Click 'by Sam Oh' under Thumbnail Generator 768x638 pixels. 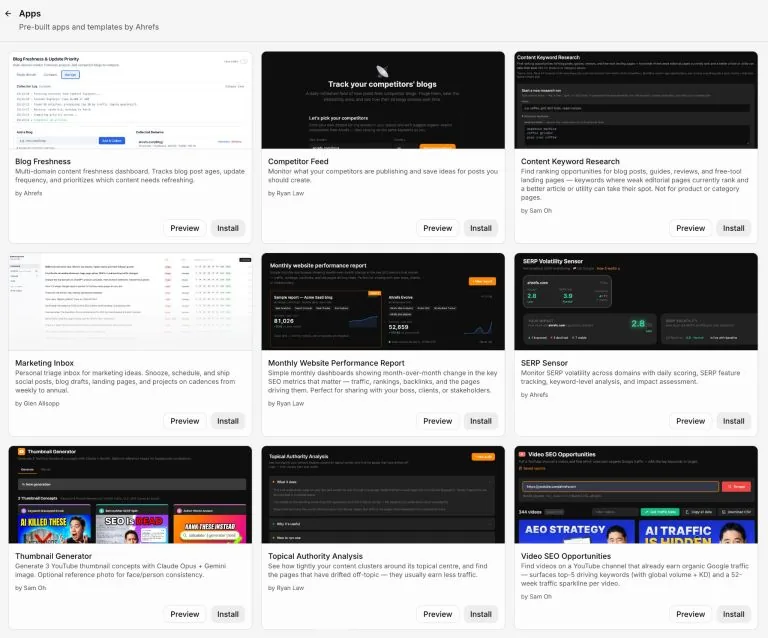click(30, 588)
